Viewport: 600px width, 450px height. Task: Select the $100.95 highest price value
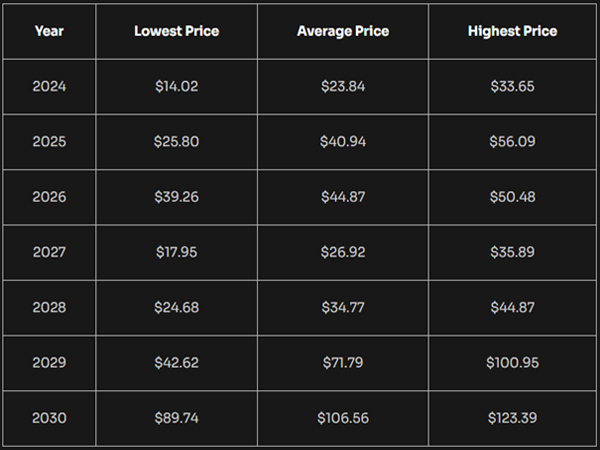(512, 363)
